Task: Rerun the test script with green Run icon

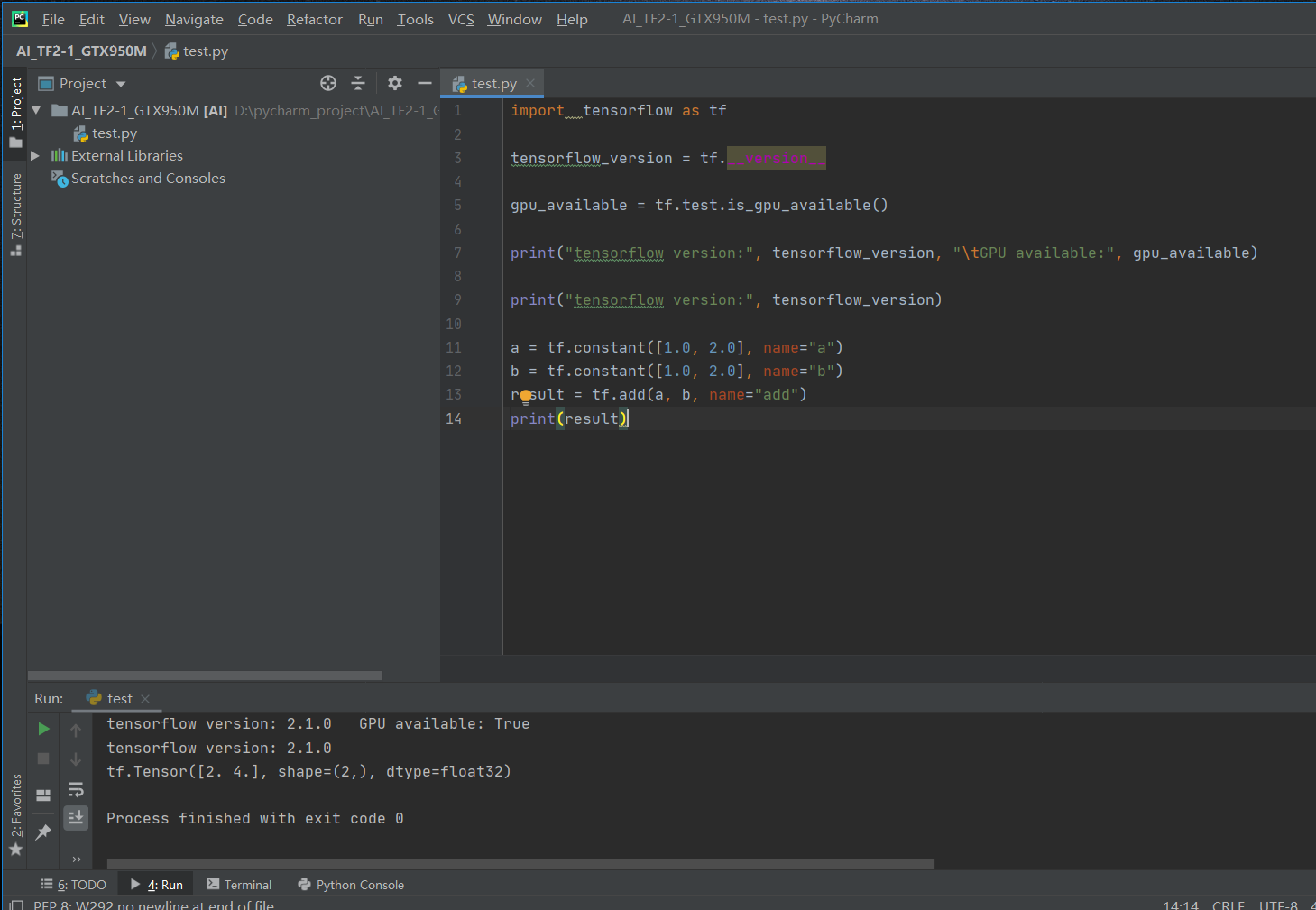Action: [42, 729]
